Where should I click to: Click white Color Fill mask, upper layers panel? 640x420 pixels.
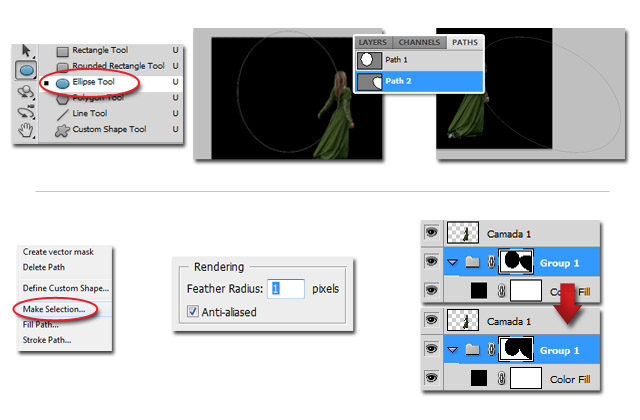tap(526, 291)
